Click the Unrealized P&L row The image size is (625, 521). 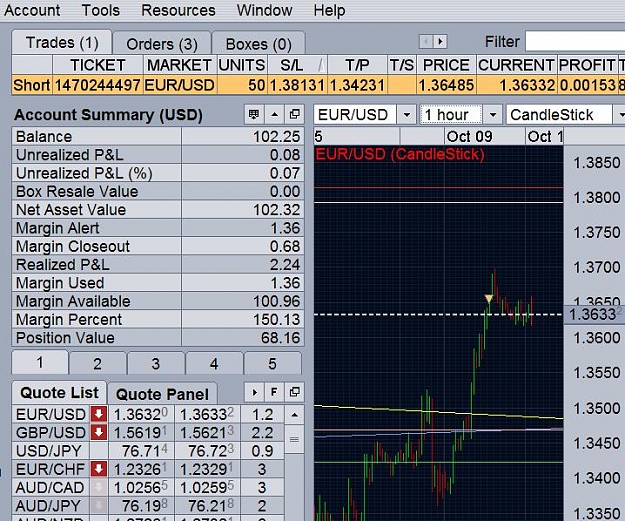[x=158, y=155]
